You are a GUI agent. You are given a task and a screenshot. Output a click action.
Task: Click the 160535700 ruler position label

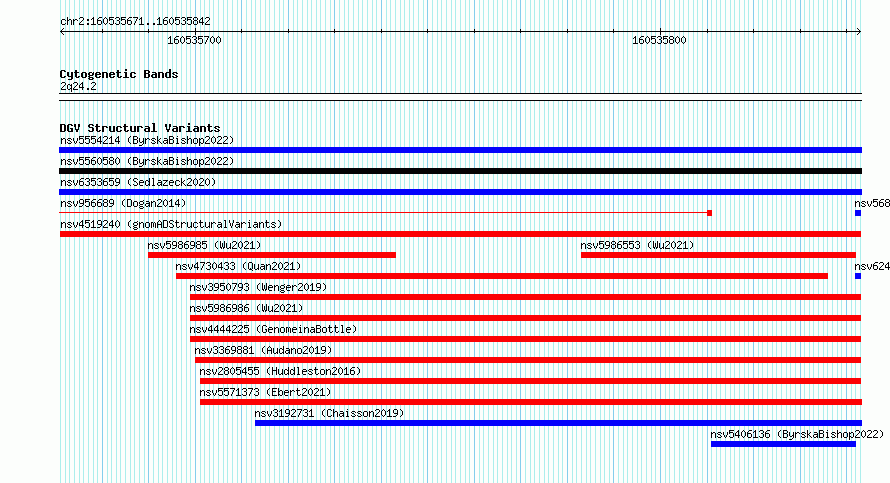click(x=194, y=41)
